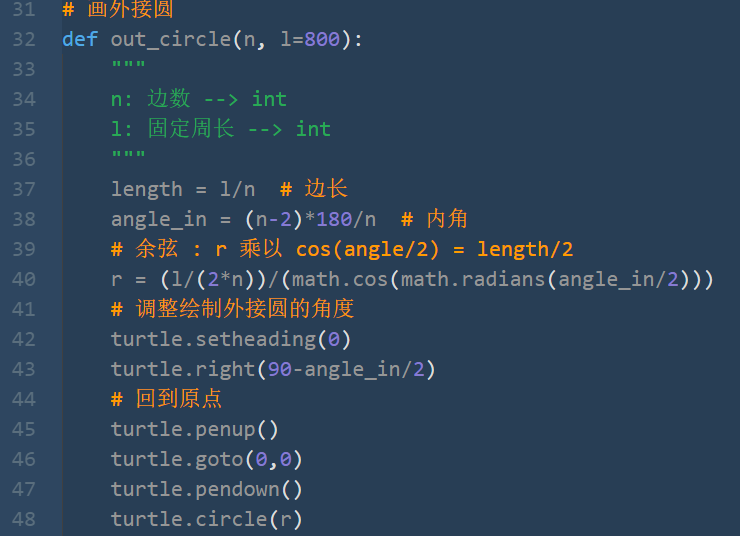This screenshot has width=740, height=536.
Task: Click line number 48 in the gutter
Action: (23, 519)
